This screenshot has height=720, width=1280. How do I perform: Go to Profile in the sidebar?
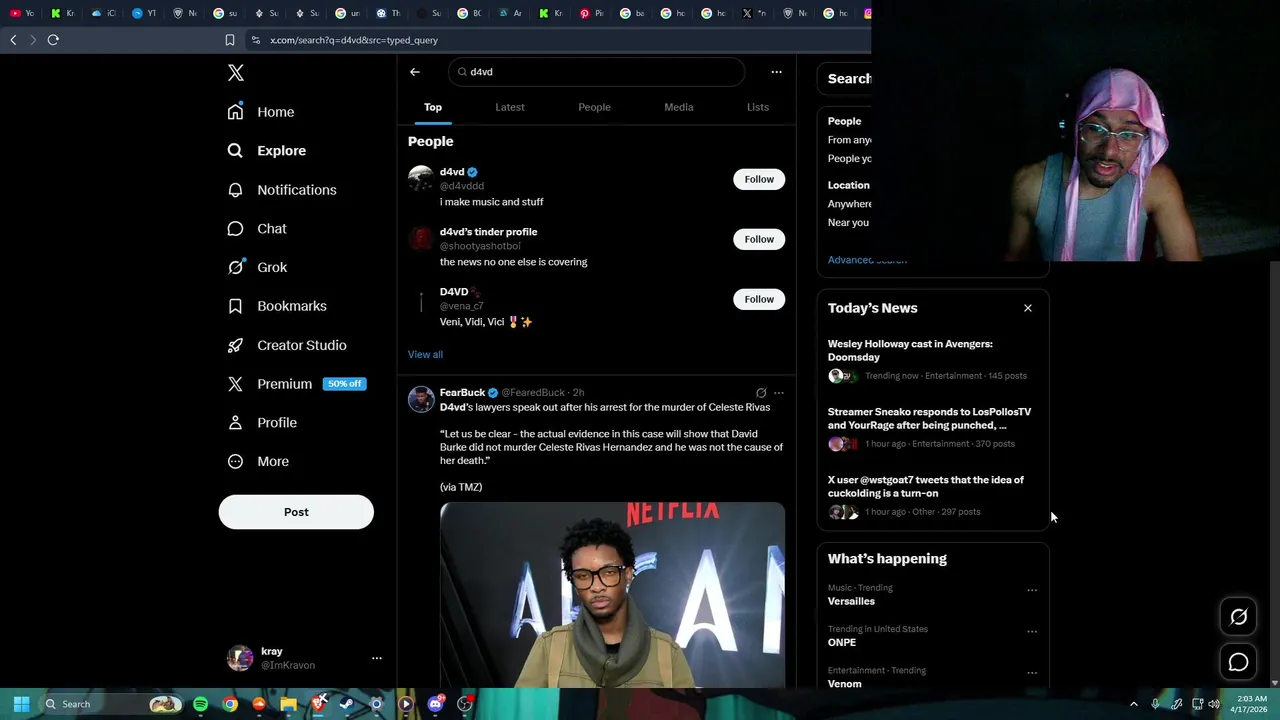pyautogui.click(x=261, y=423)
